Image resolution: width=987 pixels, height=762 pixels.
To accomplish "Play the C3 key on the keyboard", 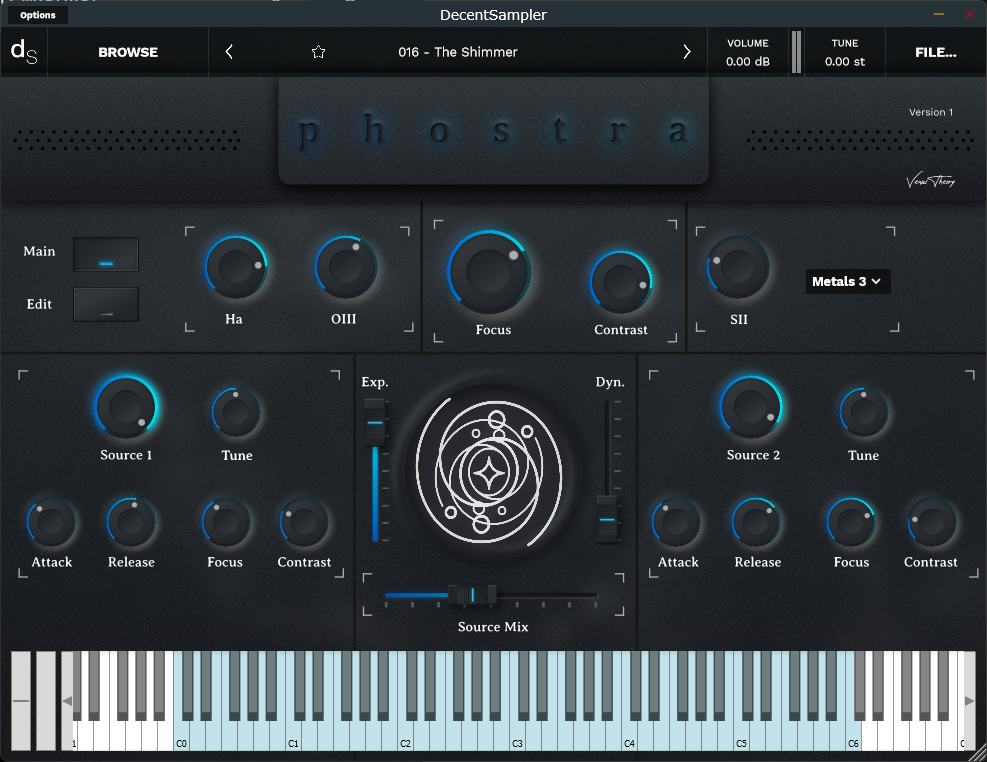I will click(x=517, y=736).
